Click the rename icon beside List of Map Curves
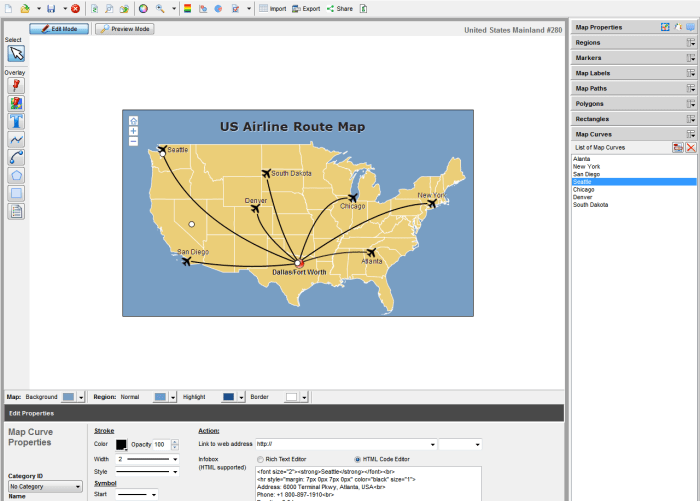Image resolution: width=700 pixels, height=501 pixels. [678, 147]
